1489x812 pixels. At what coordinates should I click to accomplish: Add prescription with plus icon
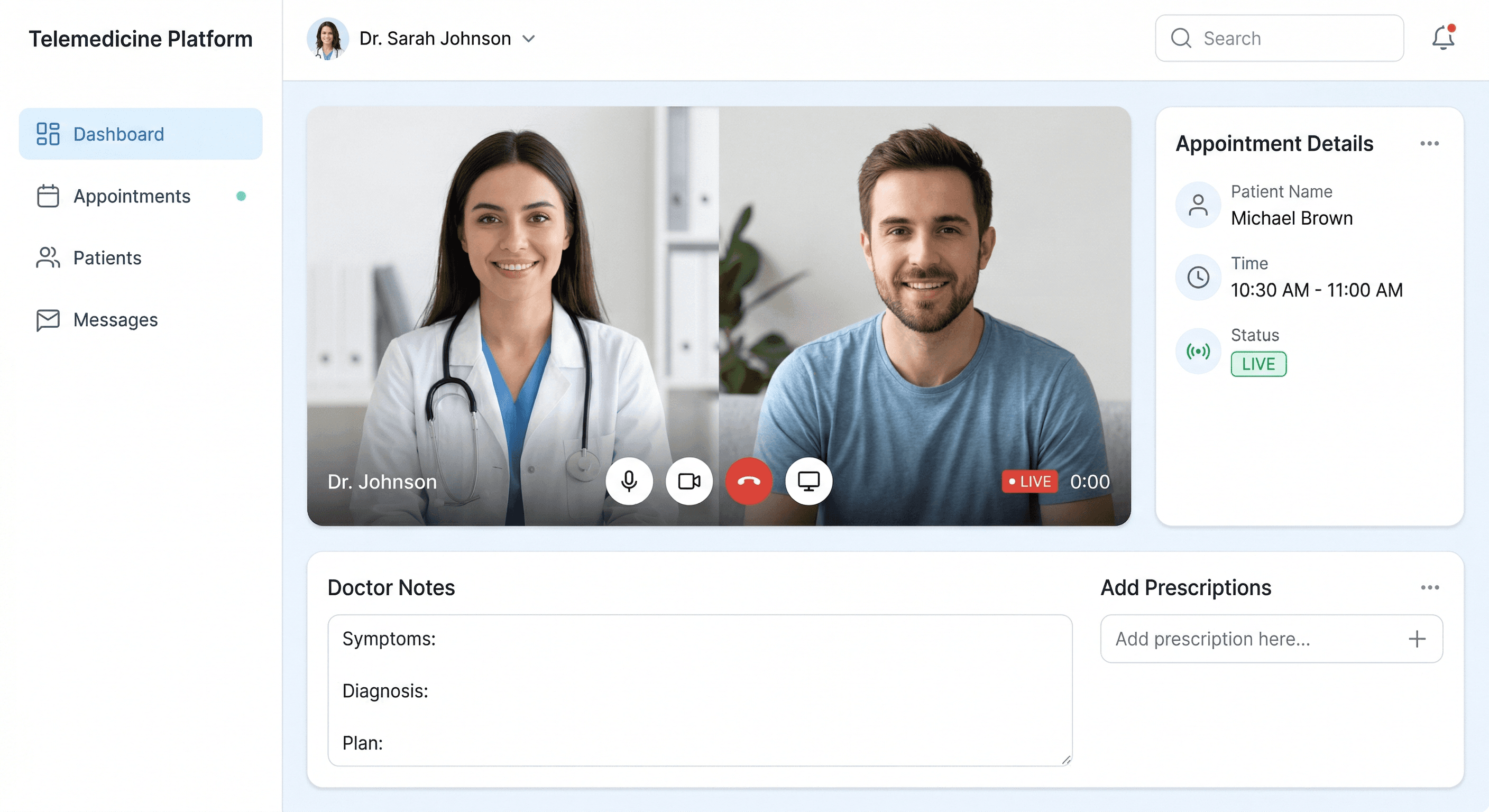pos(1417,639)
